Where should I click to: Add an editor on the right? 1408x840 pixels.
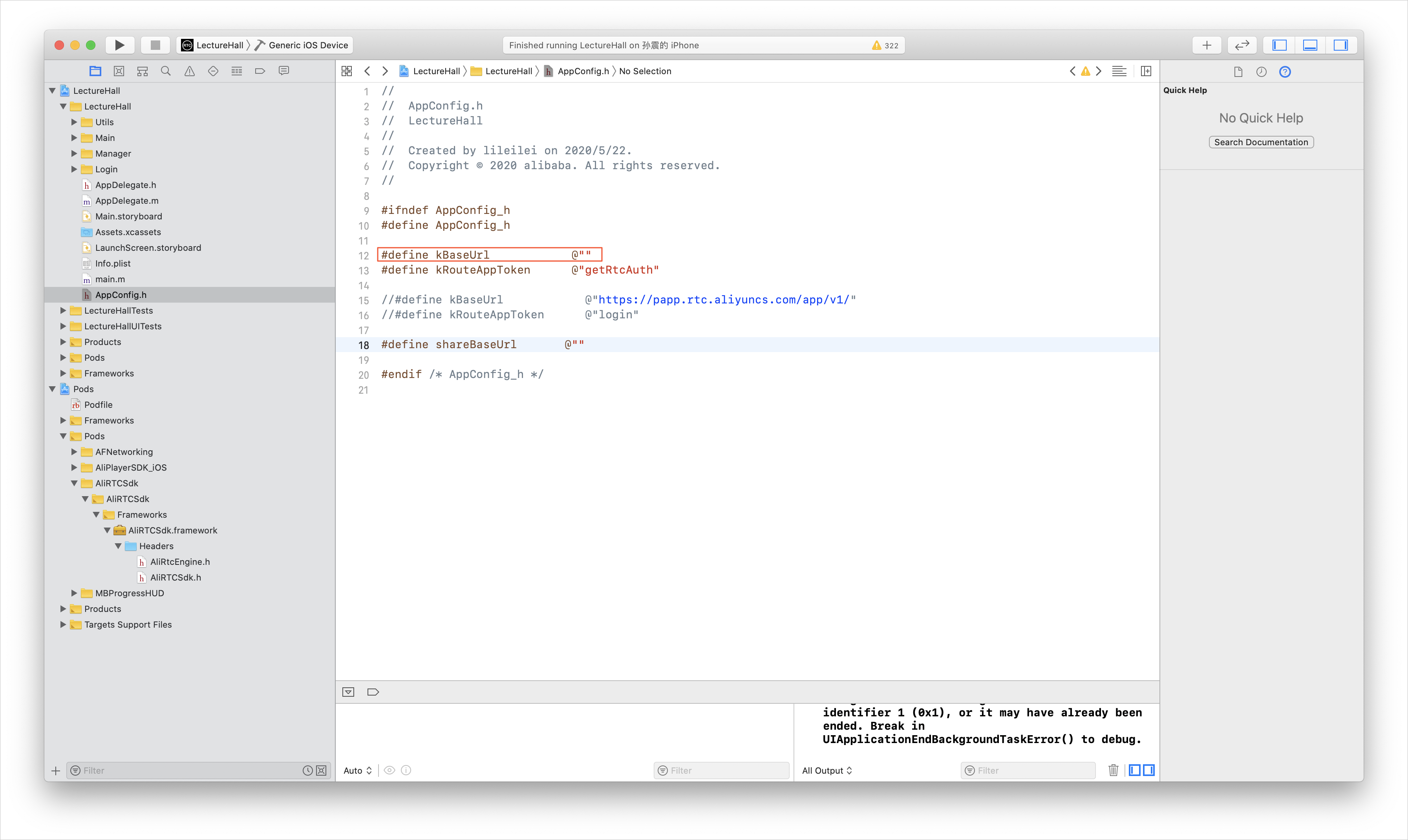pos(1146,71)
